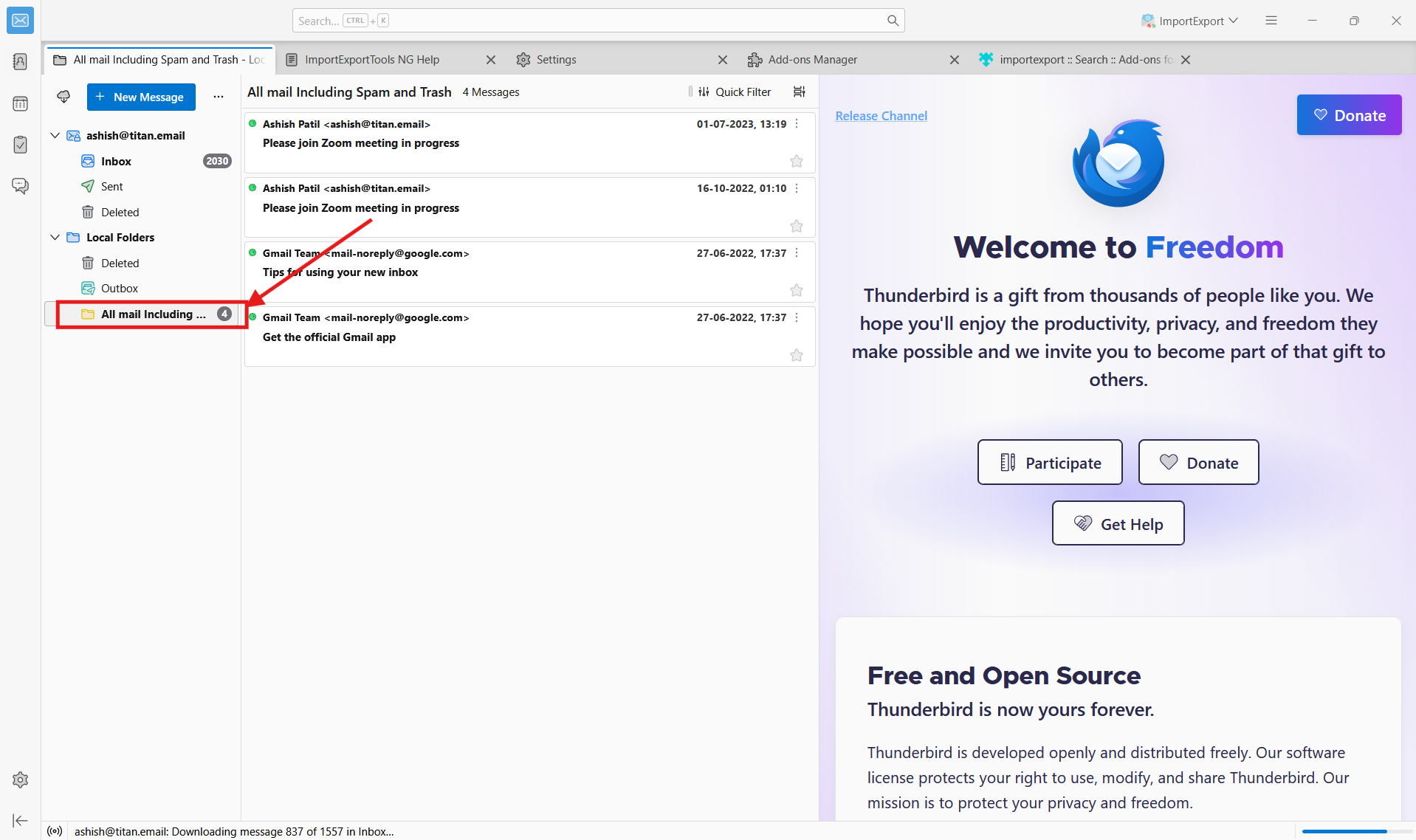Image resolution: width=1416 pixels, height=840 pixels.
Task: Toggle the Quick Filter bar
Action: pos(735,92)
